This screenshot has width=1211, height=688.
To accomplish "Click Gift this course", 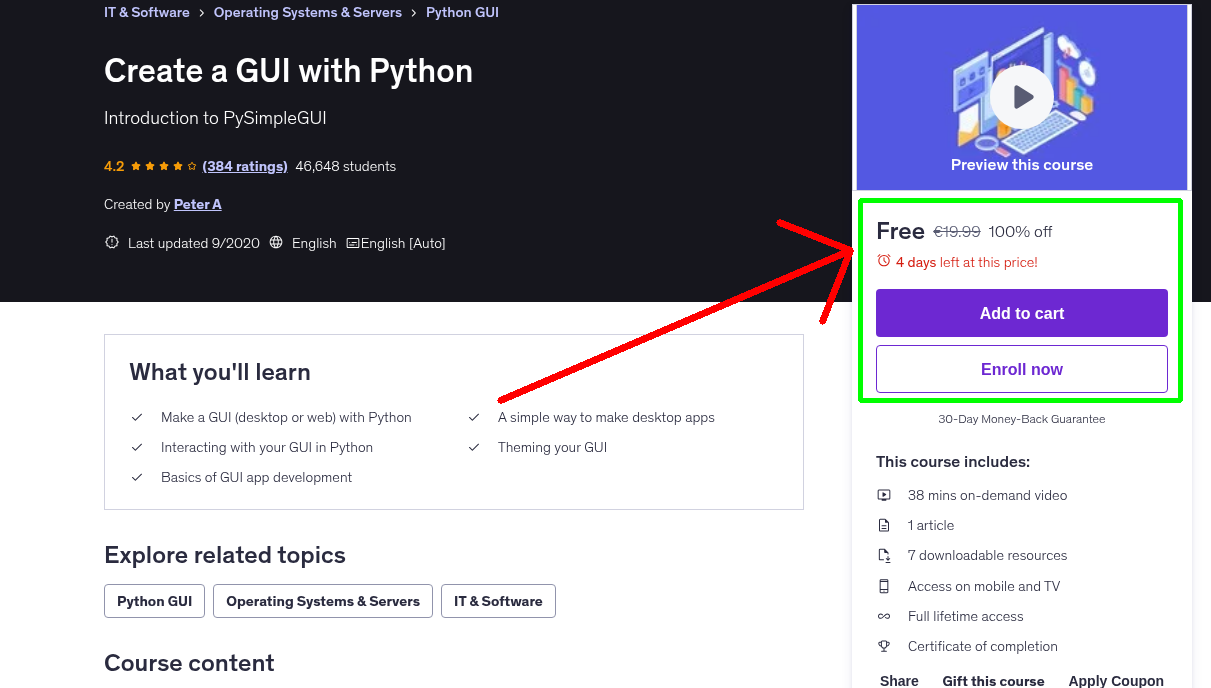I will (993, 680).
